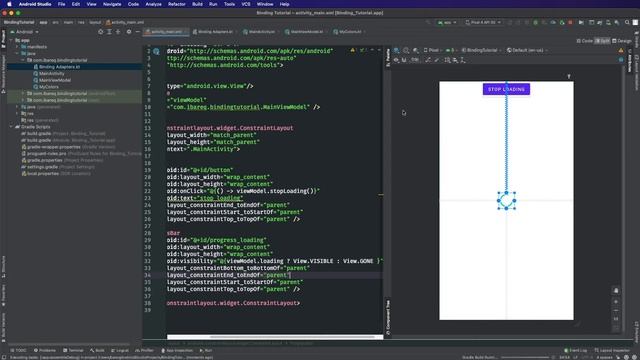
Task: Click zoom in plus on design surface
Action: [x=616, y=302]
